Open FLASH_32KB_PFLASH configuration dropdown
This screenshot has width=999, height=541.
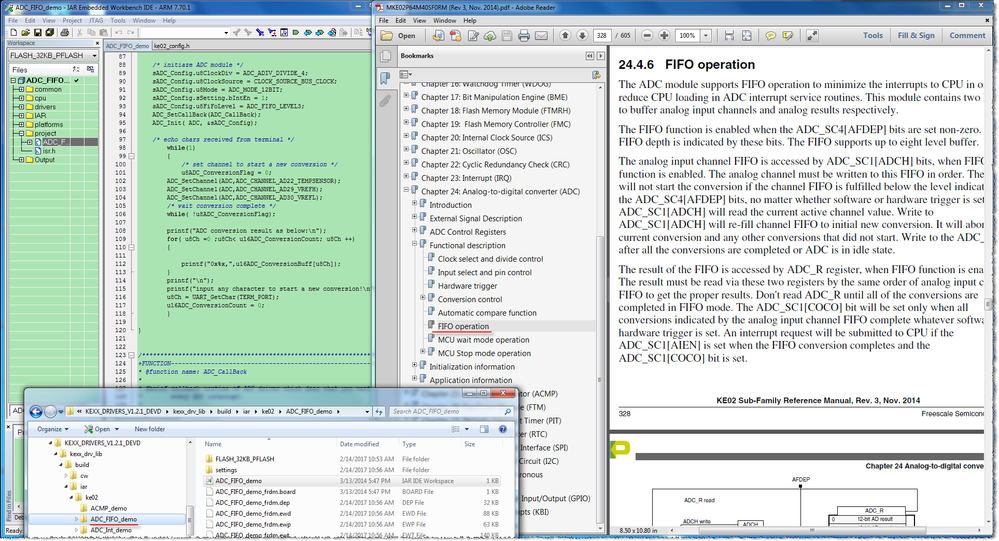(x=94, y=55)
